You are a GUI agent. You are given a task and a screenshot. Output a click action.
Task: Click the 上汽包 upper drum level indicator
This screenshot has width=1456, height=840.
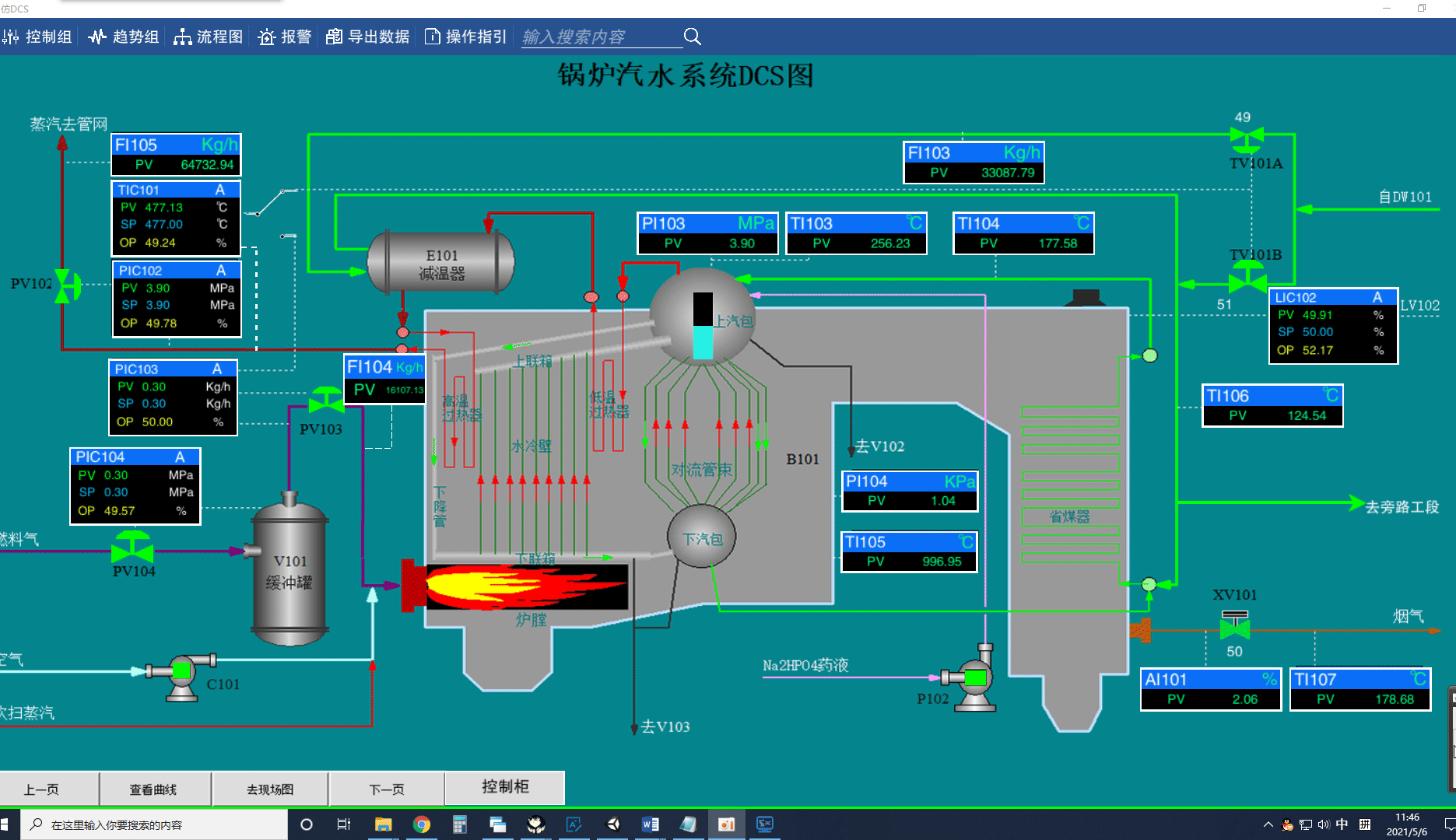coord(703,325)
